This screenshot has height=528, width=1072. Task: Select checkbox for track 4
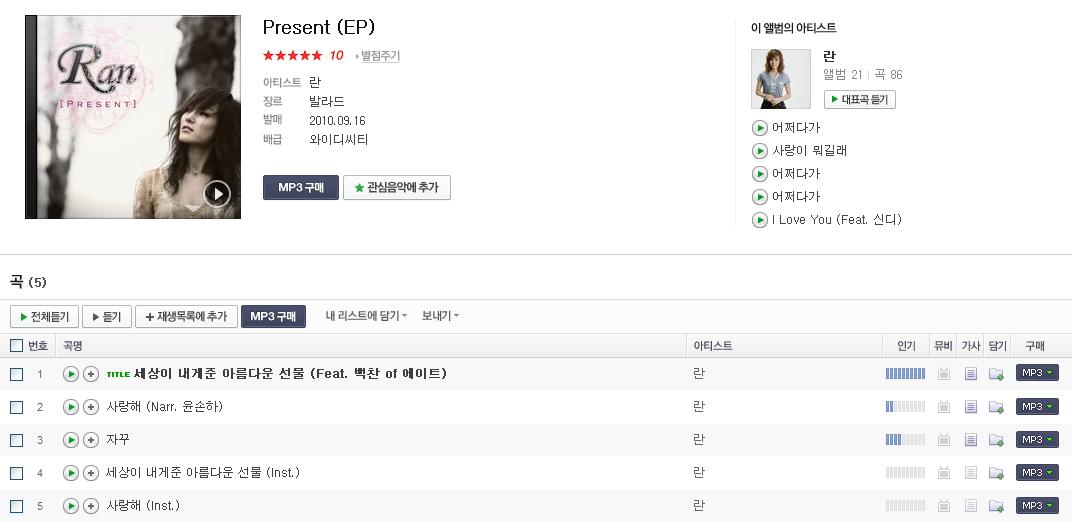pos(16,473)
